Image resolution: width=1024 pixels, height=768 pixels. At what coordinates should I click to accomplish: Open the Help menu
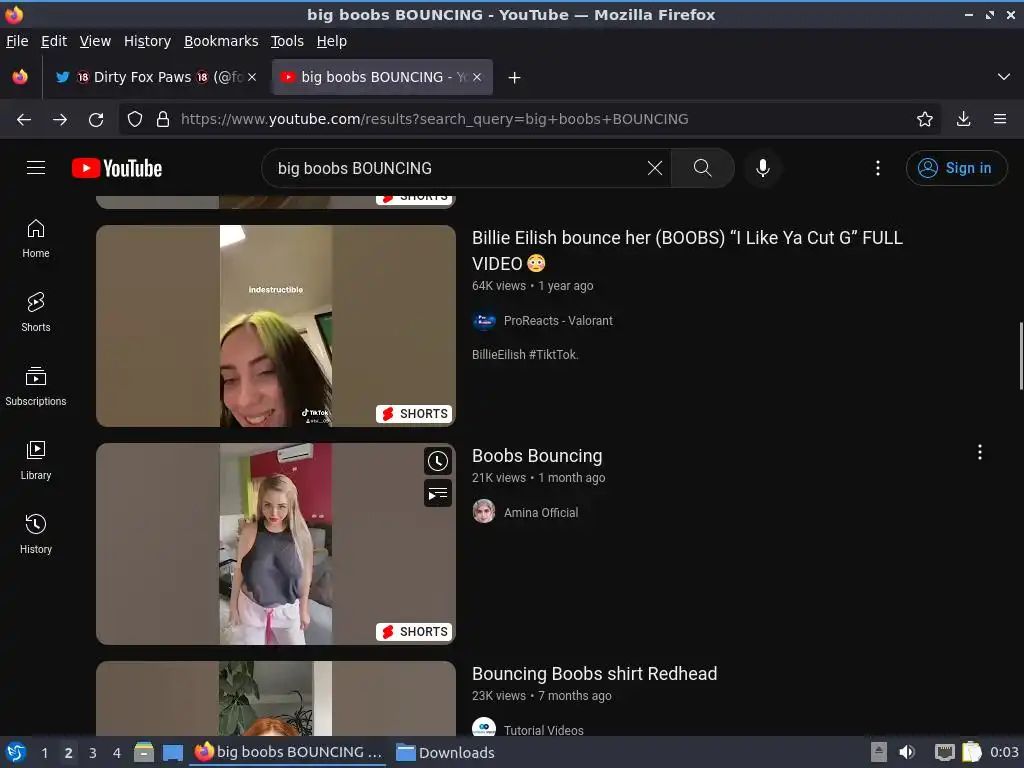(332, 41)
